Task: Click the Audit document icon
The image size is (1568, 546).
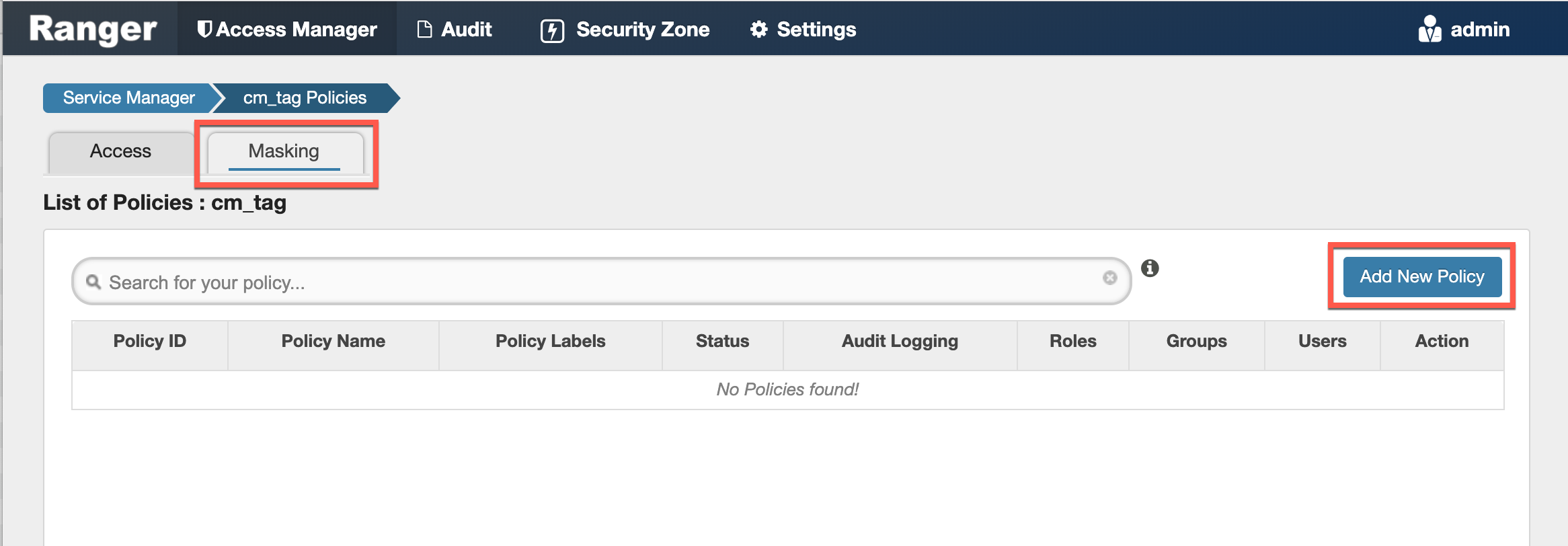Action: [424, 30]
